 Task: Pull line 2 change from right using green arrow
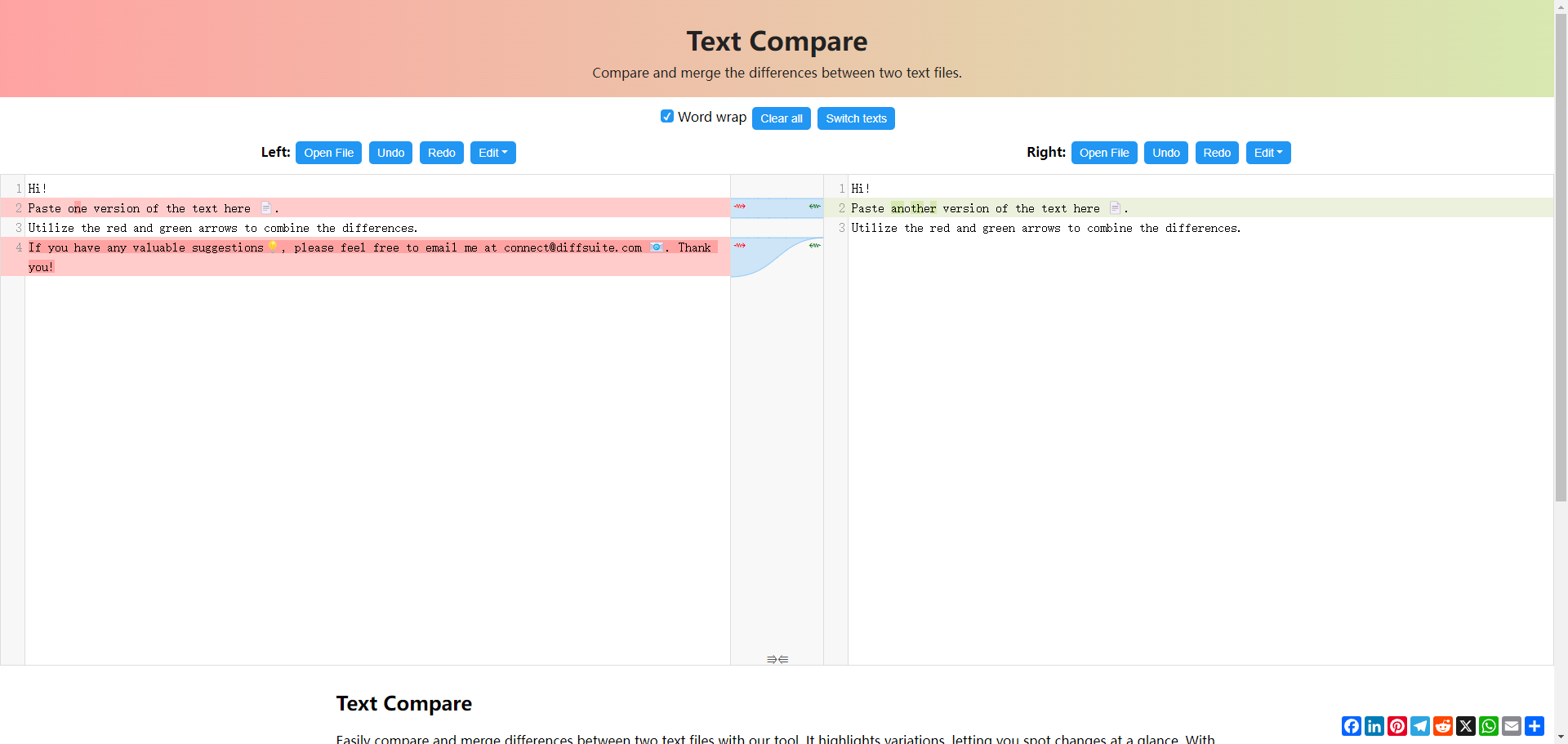tap(813, 207)
